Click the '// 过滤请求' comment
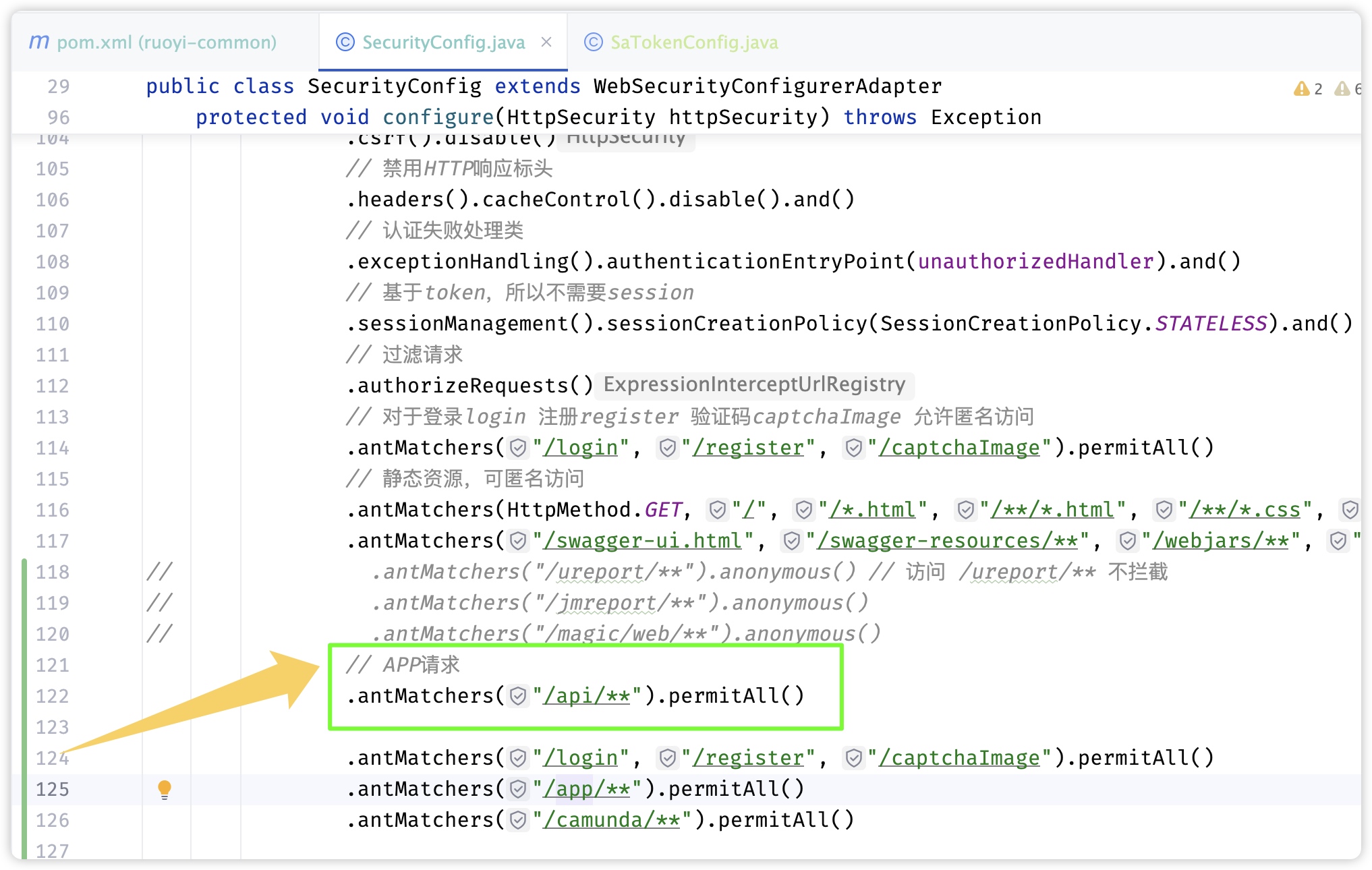This screenshot has height=870, width=1372. point(405,355)
